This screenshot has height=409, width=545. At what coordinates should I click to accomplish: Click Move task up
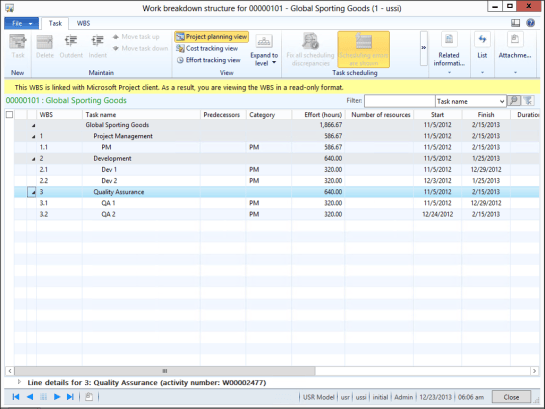point(136,36)
